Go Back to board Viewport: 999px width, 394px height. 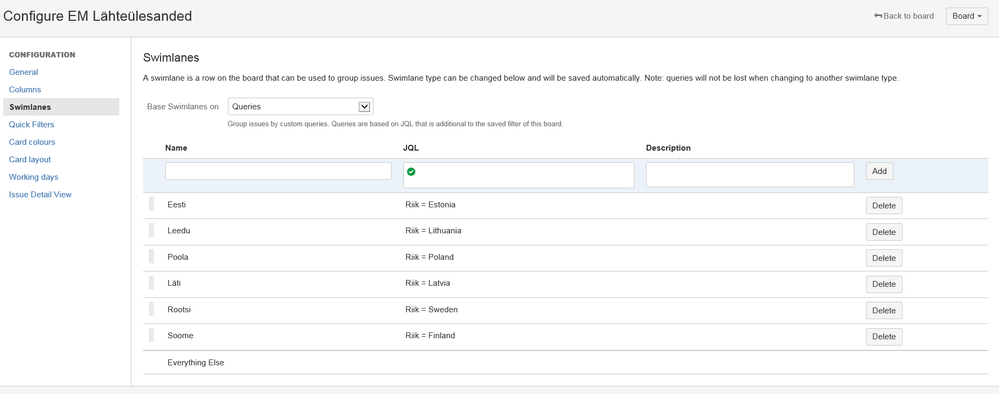(x=904, y=16)
